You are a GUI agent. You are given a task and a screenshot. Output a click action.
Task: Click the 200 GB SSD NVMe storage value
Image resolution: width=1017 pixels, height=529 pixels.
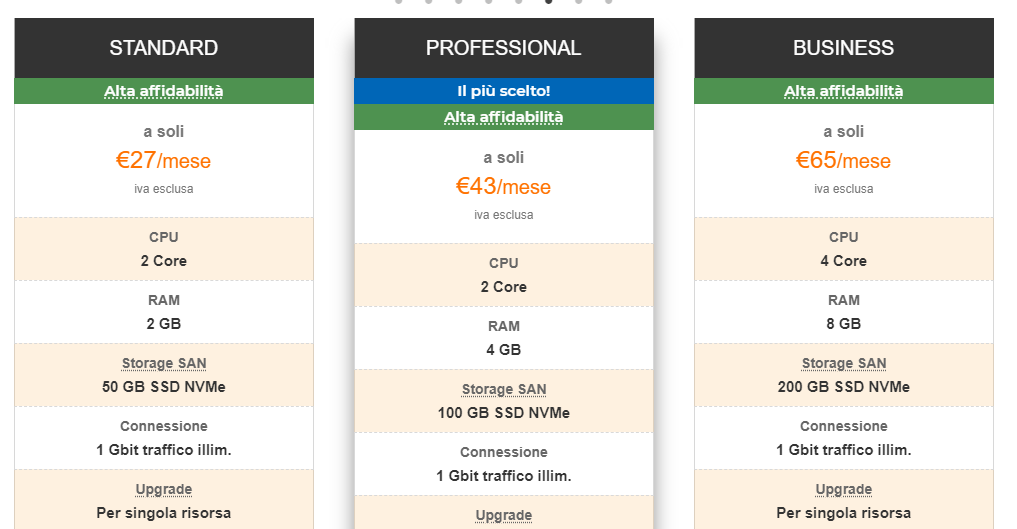(844, 387)
